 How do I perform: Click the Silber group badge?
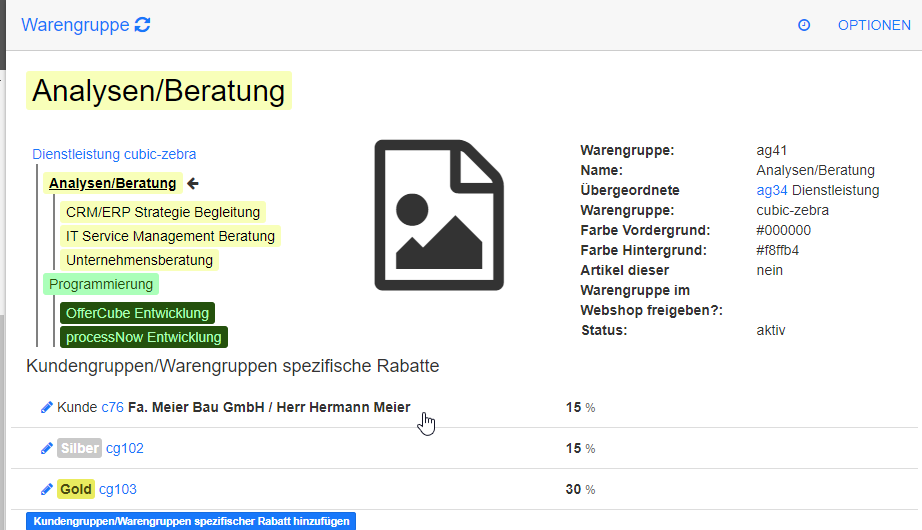coord(79,448)
